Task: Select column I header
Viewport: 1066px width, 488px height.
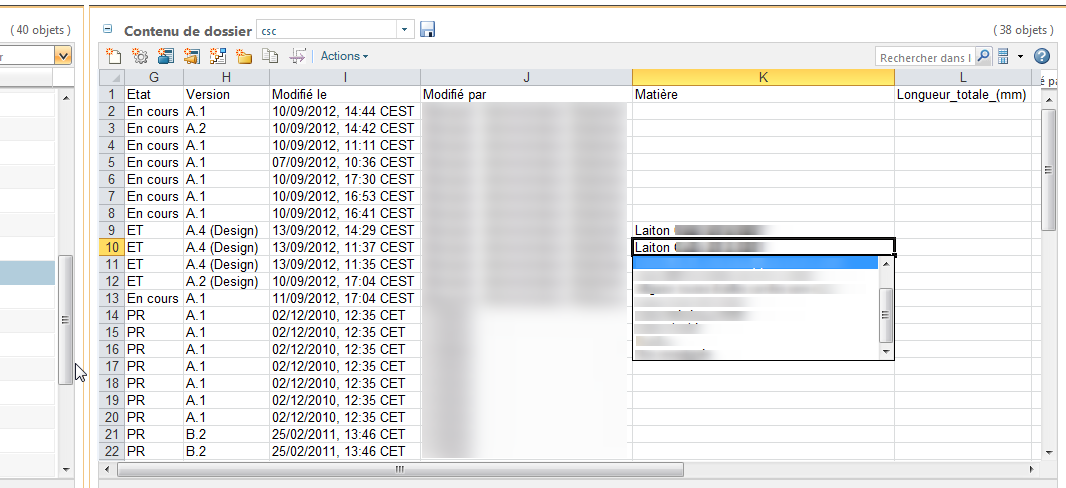Action: point(345,77)
